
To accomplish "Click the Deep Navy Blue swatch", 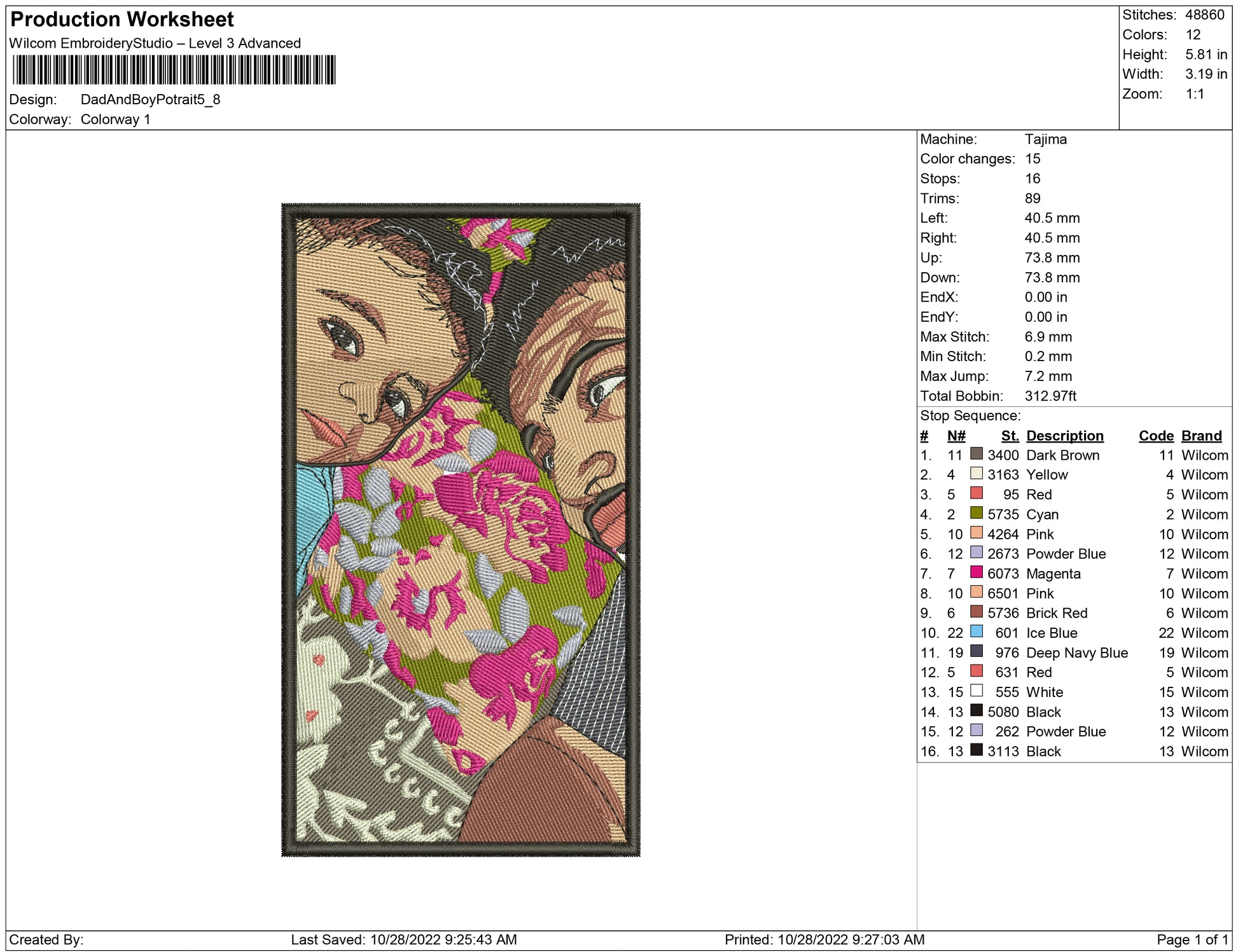I will (x=977, y=651).
